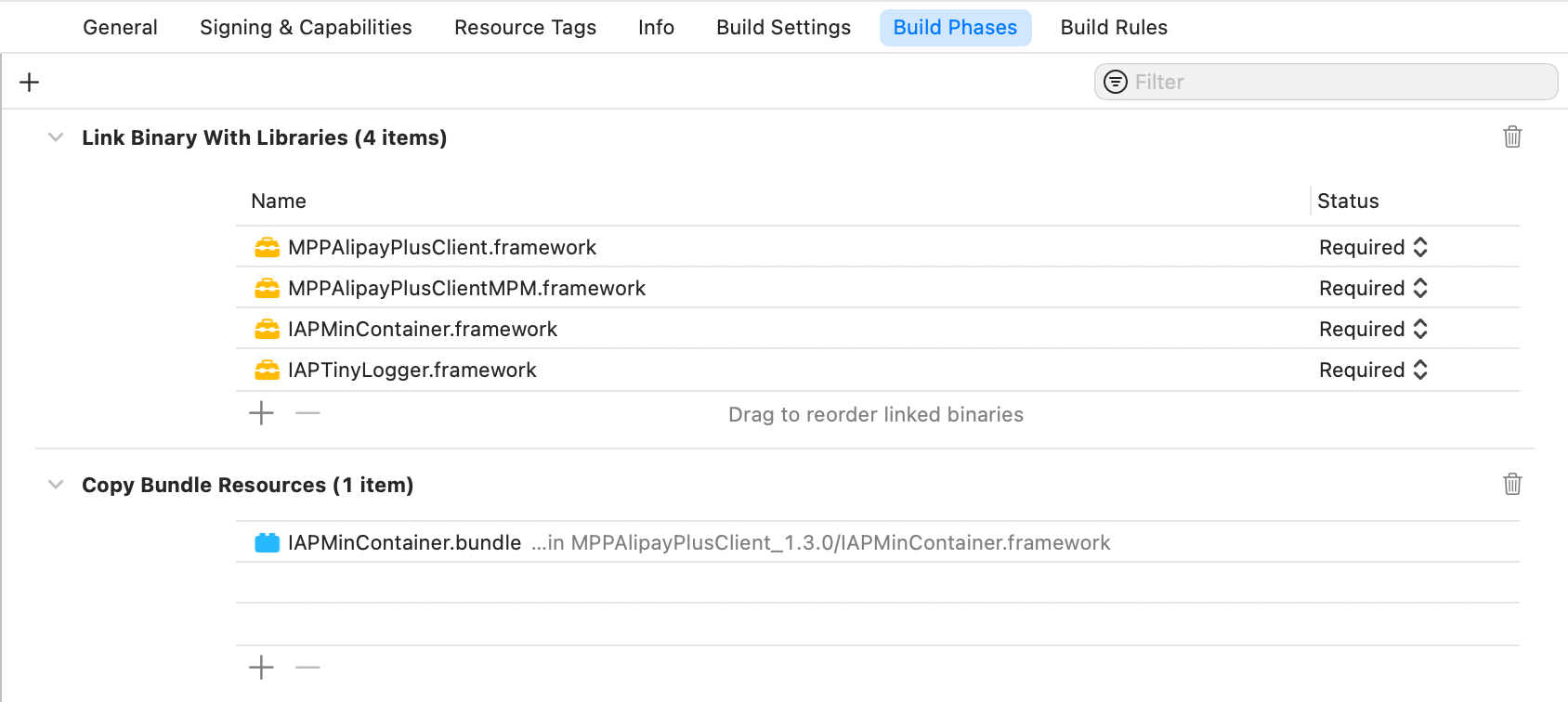Image resolution: width=1568 pixels, height=702 pixels.
Task: Select IAPMinContainer.bundle resource row
Action: coord(404,543)
